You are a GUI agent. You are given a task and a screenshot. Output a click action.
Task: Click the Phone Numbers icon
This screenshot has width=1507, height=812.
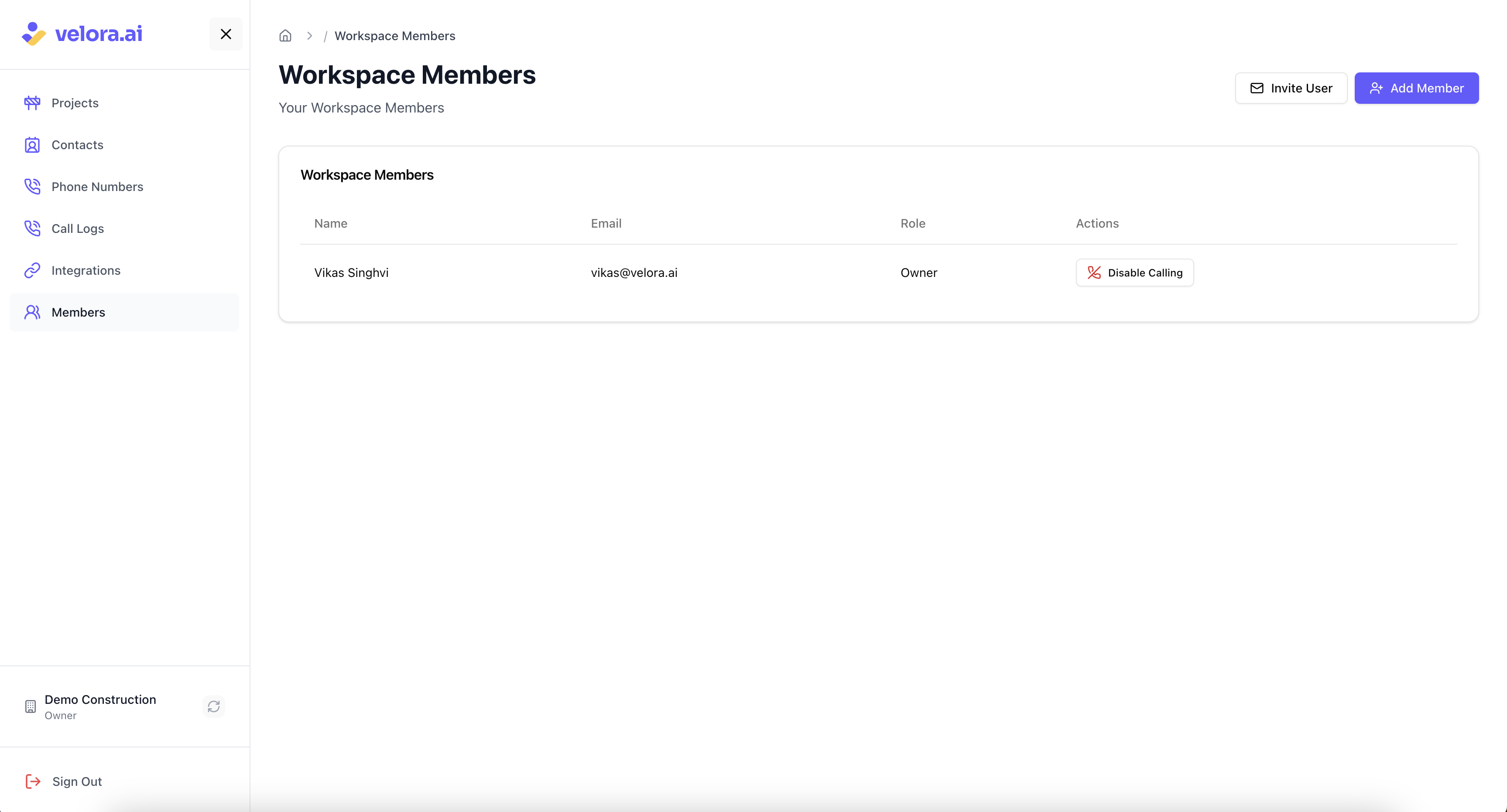click(32, 187)
